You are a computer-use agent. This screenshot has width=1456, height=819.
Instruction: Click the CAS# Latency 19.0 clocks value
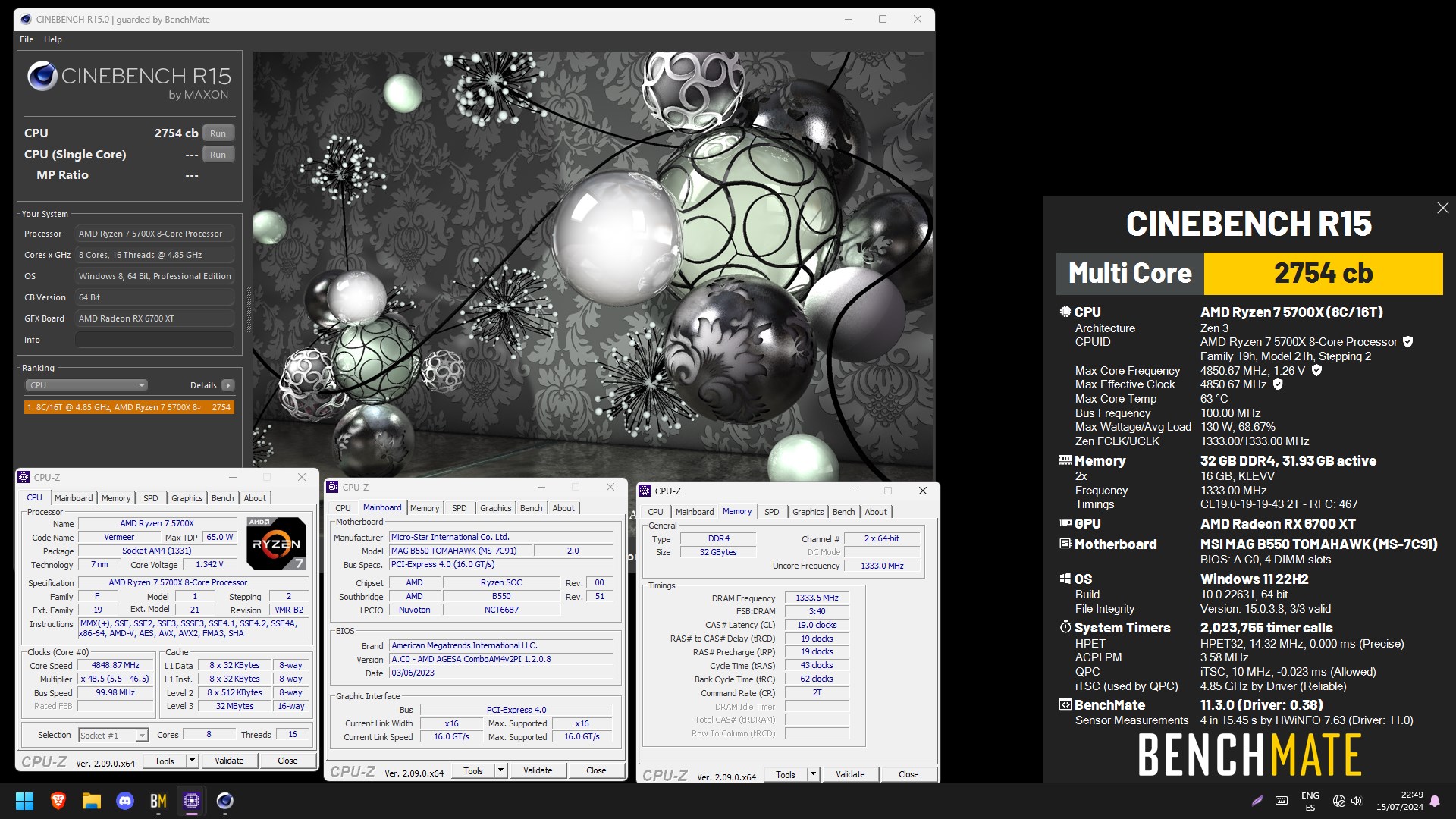[817, 625]
